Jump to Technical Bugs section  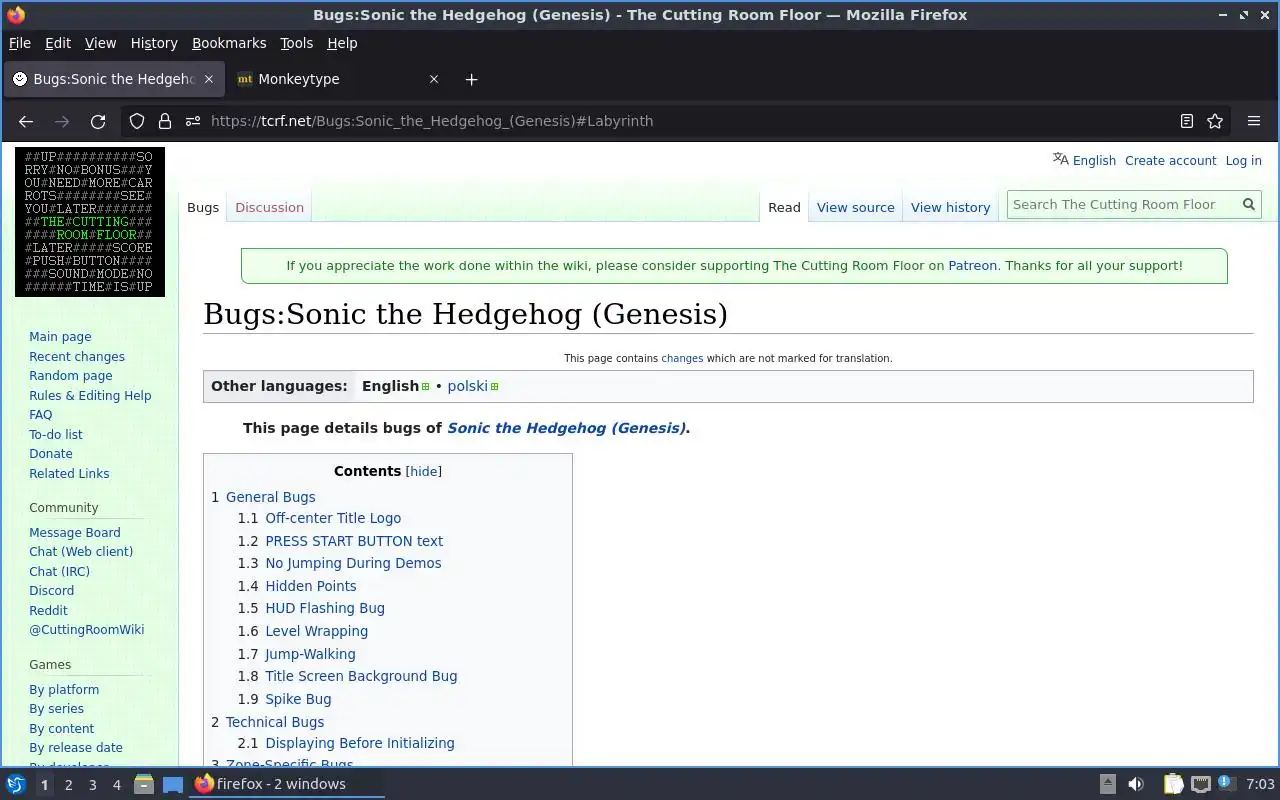[275, 722]
